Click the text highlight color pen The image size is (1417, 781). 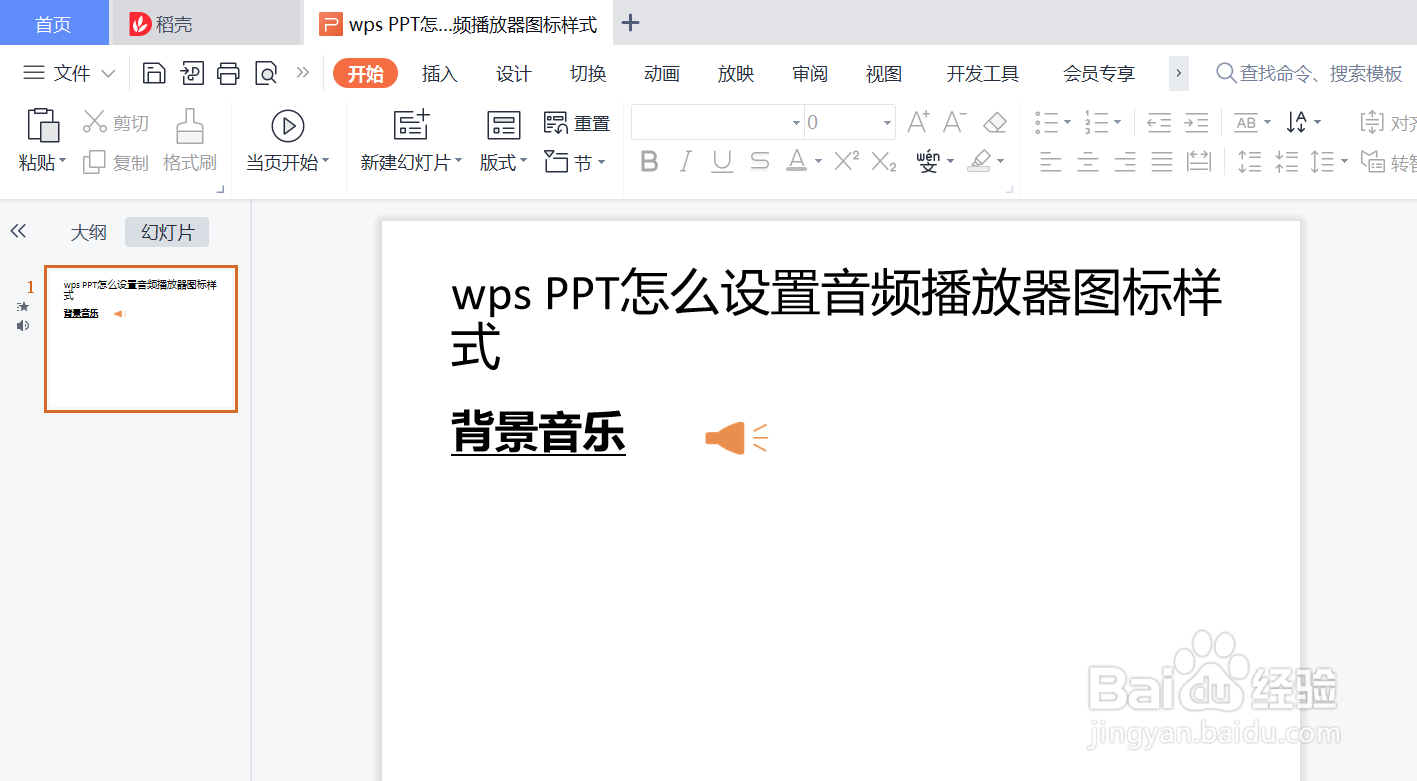tap(980, 161)
